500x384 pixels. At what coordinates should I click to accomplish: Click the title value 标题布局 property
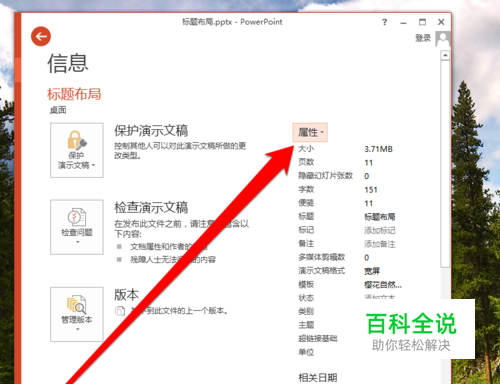click(x=380, y=217)
